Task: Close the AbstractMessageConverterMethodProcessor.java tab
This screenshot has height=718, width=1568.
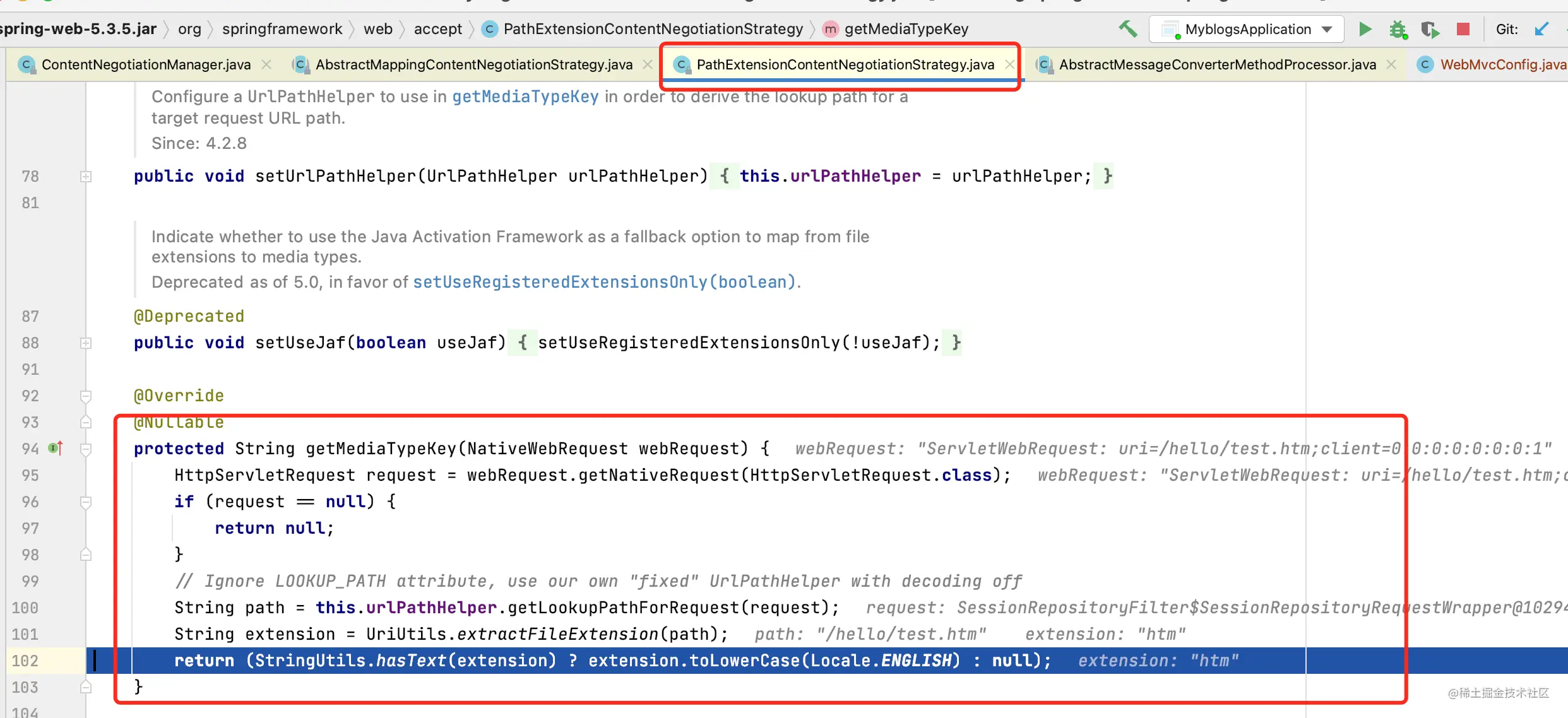Action: click(1391, 64)
